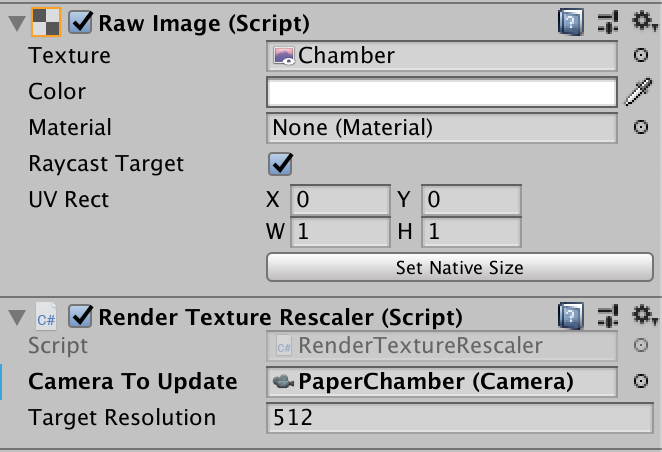This screenshot has height=452, width=662.
Task: Open Camera To Update object picker
Action: click(641, 382)
